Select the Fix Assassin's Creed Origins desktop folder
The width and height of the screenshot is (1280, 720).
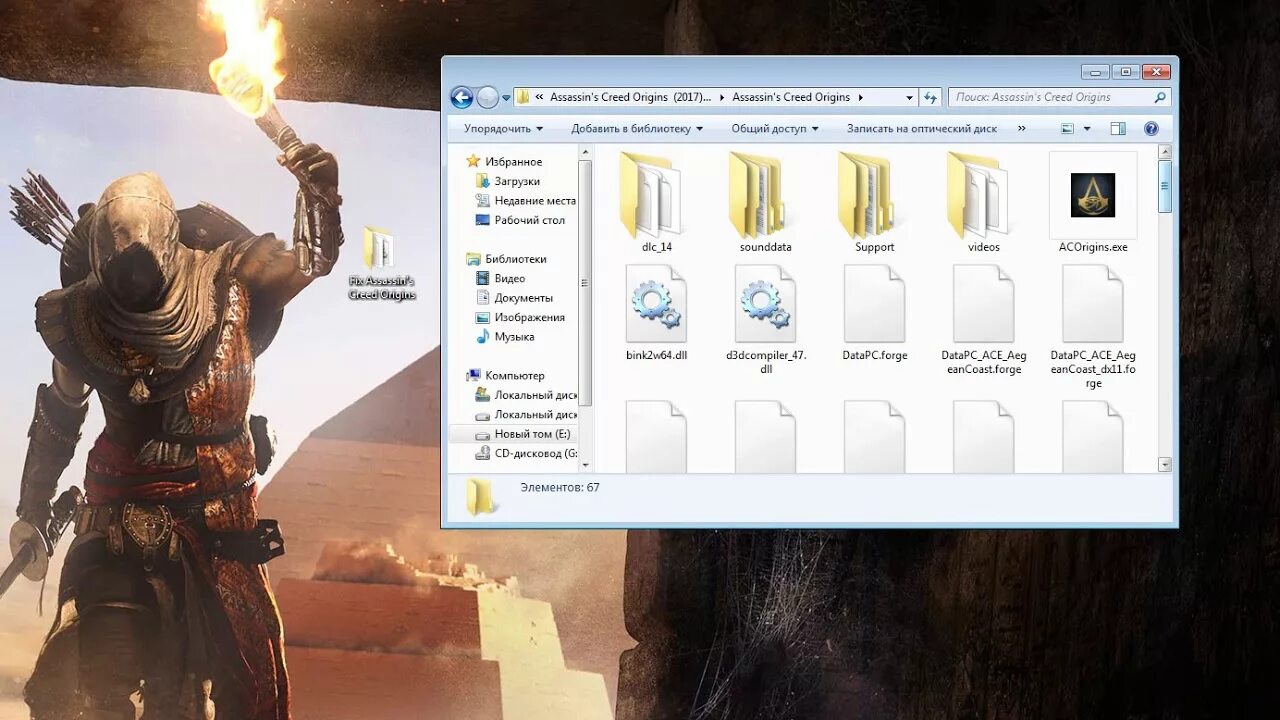click(x=381, y=262)
